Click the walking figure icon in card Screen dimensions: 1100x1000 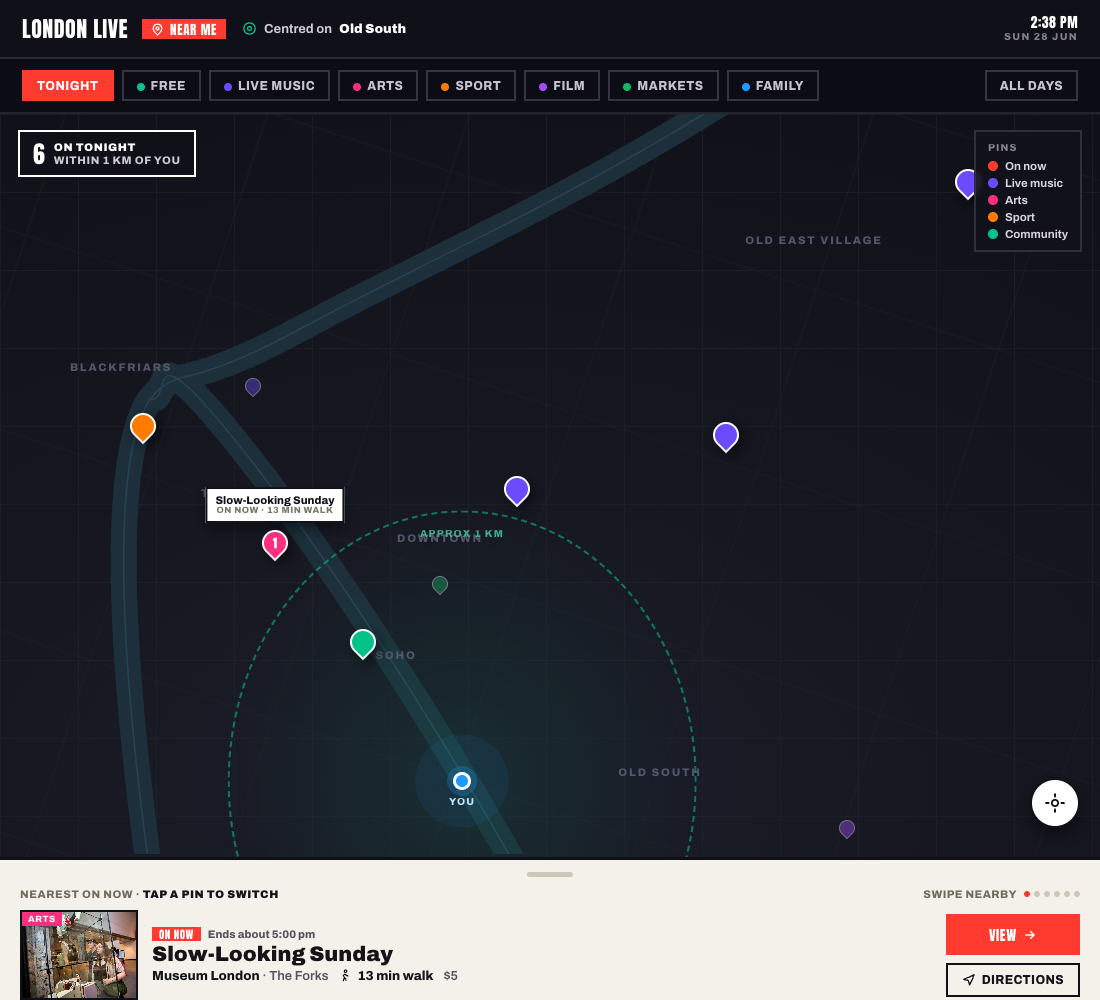pyautogui.click(x=345, y=975)
